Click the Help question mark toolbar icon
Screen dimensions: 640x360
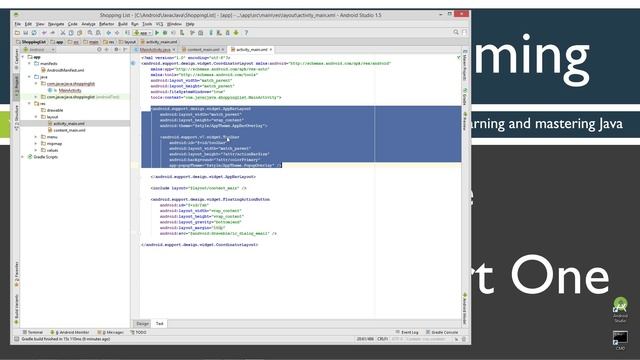point(246,33)
